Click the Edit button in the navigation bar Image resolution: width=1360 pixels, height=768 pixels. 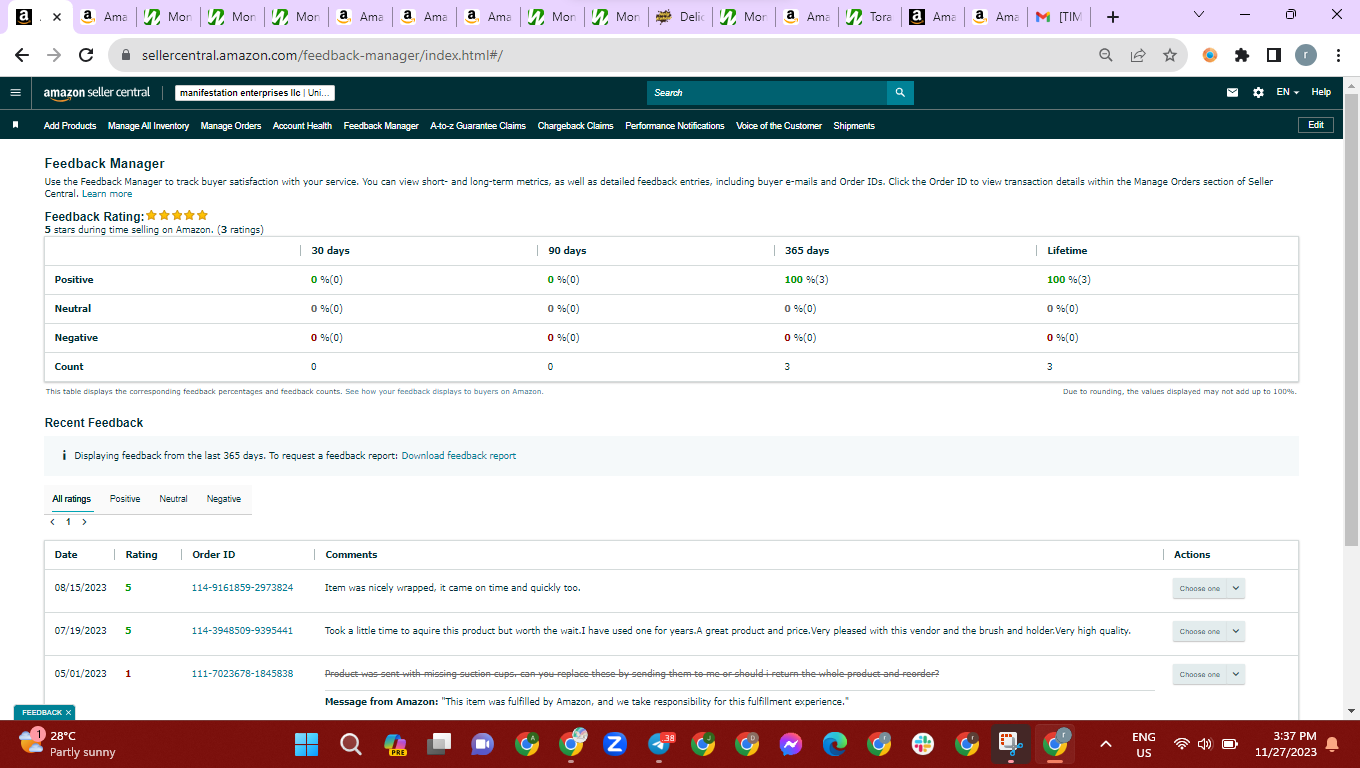coord(1316,125)
